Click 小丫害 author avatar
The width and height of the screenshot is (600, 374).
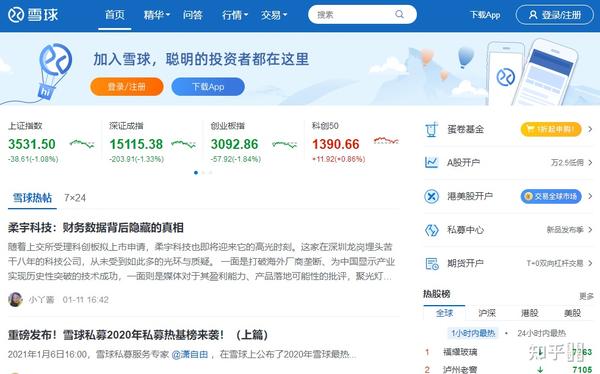pyautogui.click(x=15, y=299)
